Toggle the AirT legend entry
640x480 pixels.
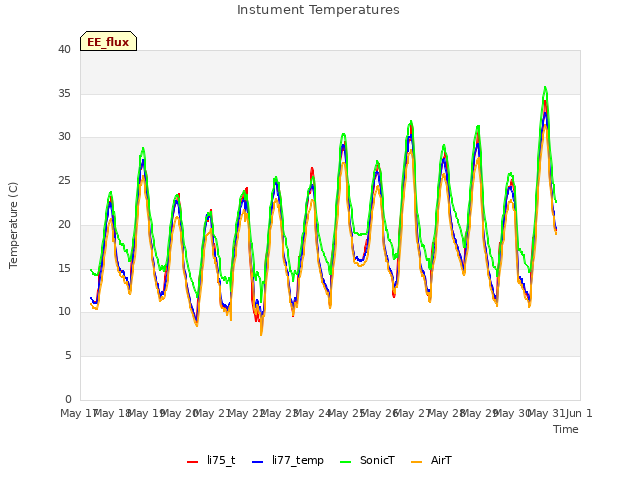coord(431,460)
